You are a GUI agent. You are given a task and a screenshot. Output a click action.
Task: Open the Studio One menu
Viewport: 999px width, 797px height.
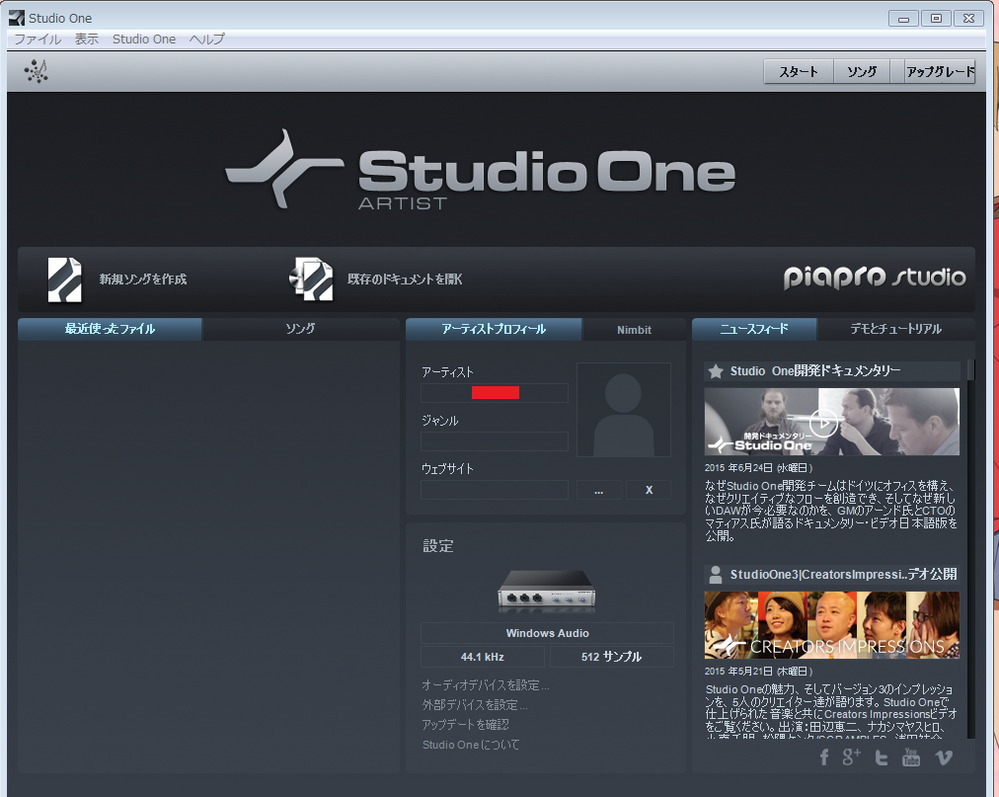144,39
